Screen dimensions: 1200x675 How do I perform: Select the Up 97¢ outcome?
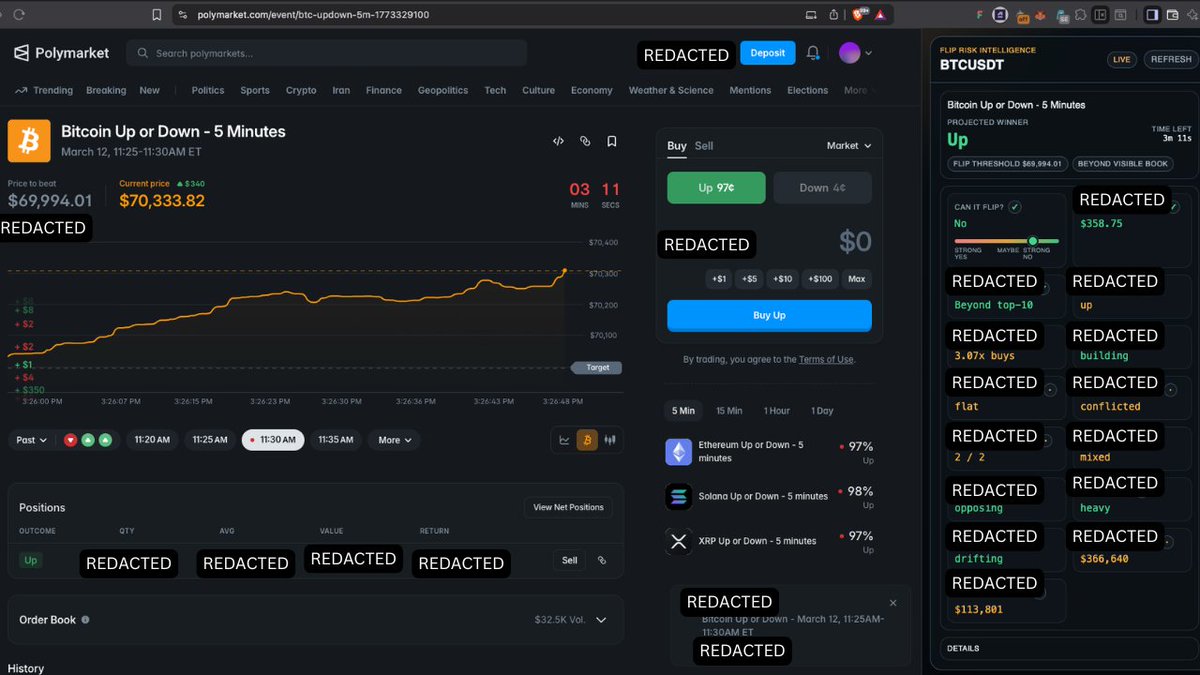click(716, 188)
